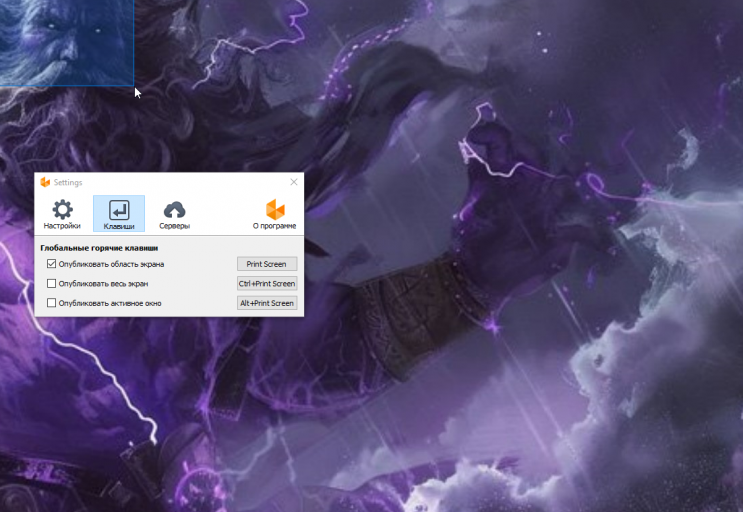Open the О программе tab
This screenshot has height=512, width=743.
tap(274, 214)
